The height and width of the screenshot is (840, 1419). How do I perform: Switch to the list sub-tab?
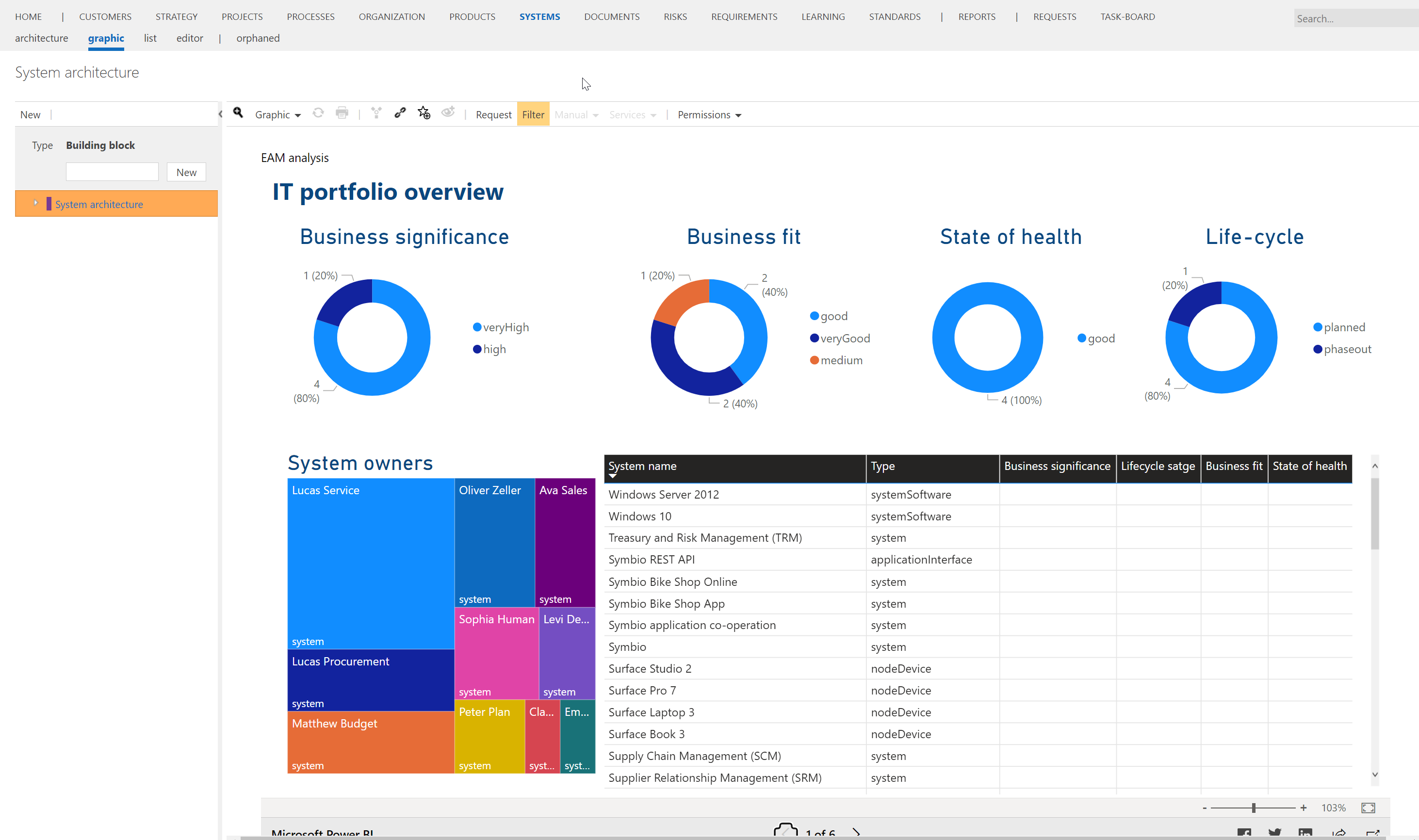[150, 38]
